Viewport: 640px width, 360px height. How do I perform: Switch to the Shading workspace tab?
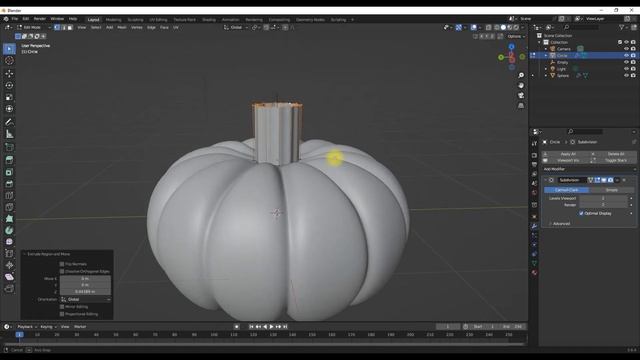[209, 20]
